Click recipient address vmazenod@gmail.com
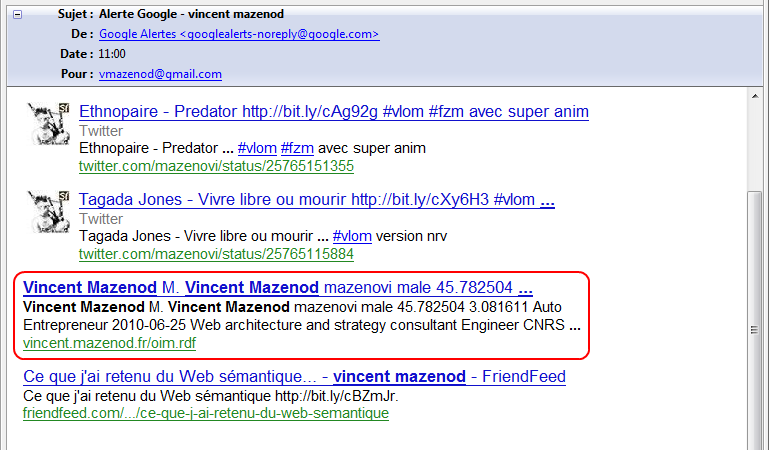Image resolution: width=769 pixels, height=450 pixels. coord(160,74)
